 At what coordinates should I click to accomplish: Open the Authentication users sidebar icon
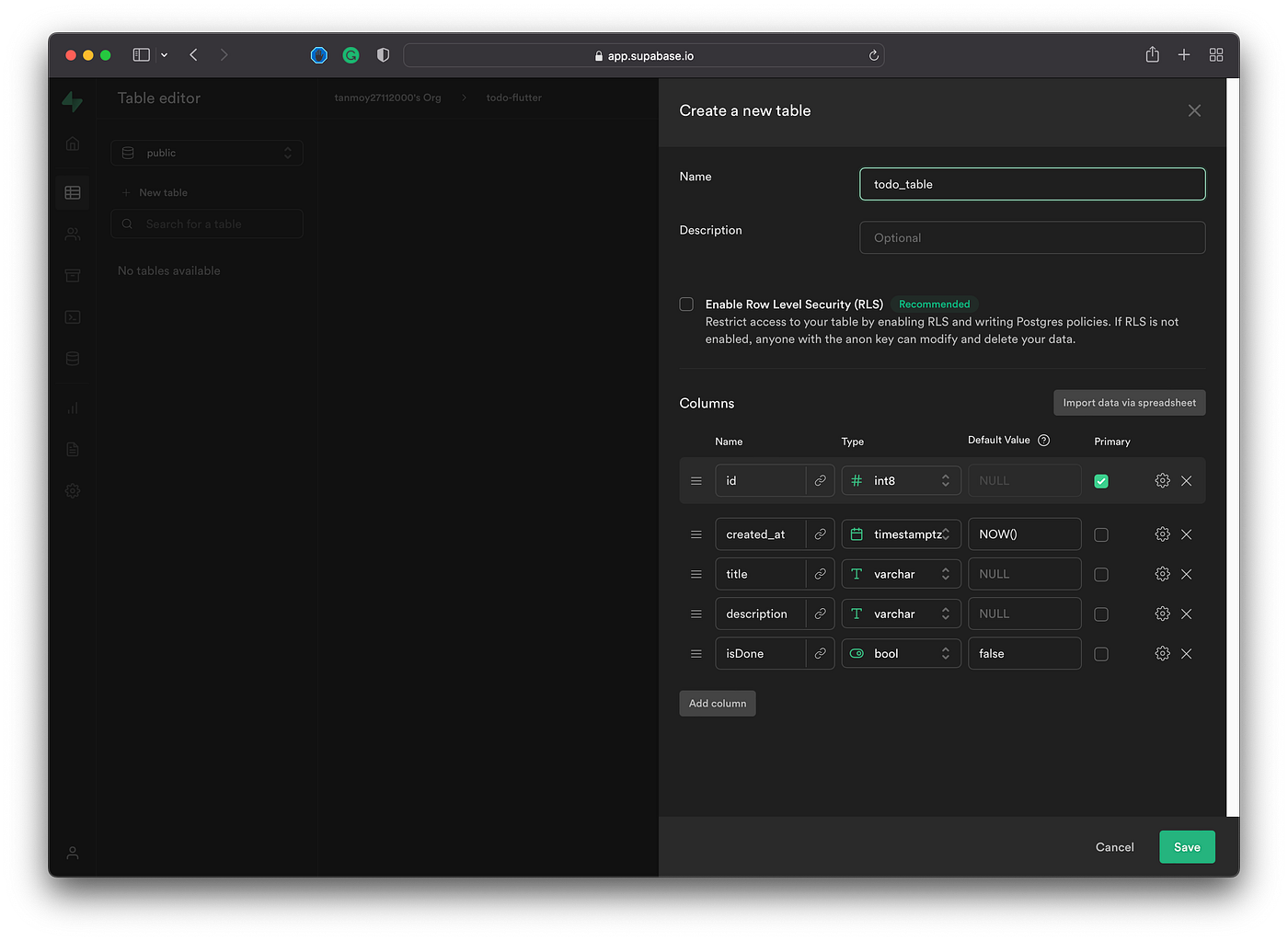click(x=73, y=234)
